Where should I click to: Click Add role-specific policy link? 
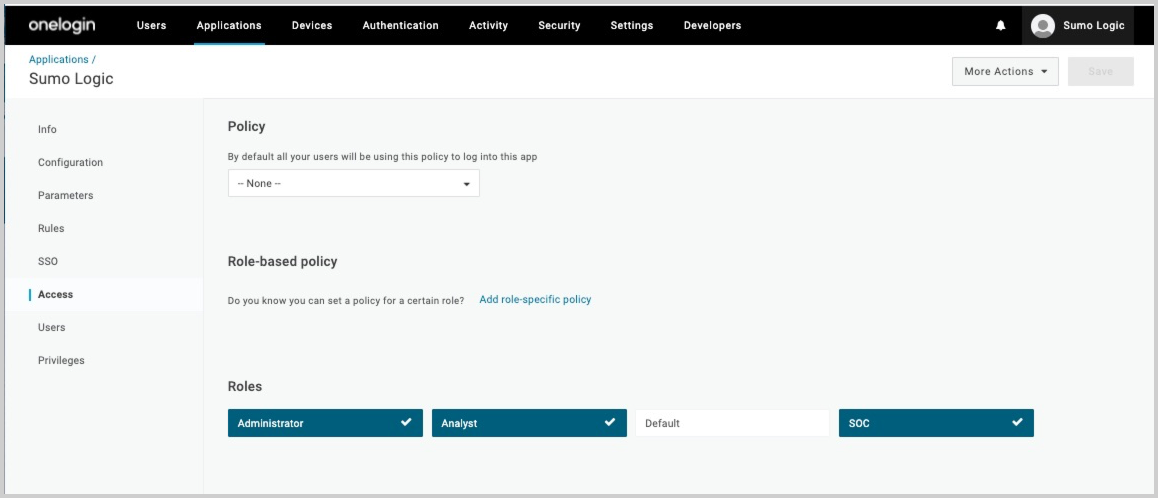pos(535,300)
